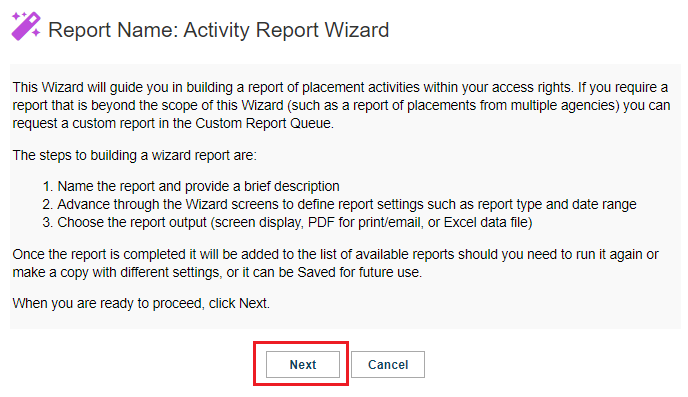Click the 'Custom Report Queue' text
The height and width of the screenshot is (397, 688).
click(263, 123)
